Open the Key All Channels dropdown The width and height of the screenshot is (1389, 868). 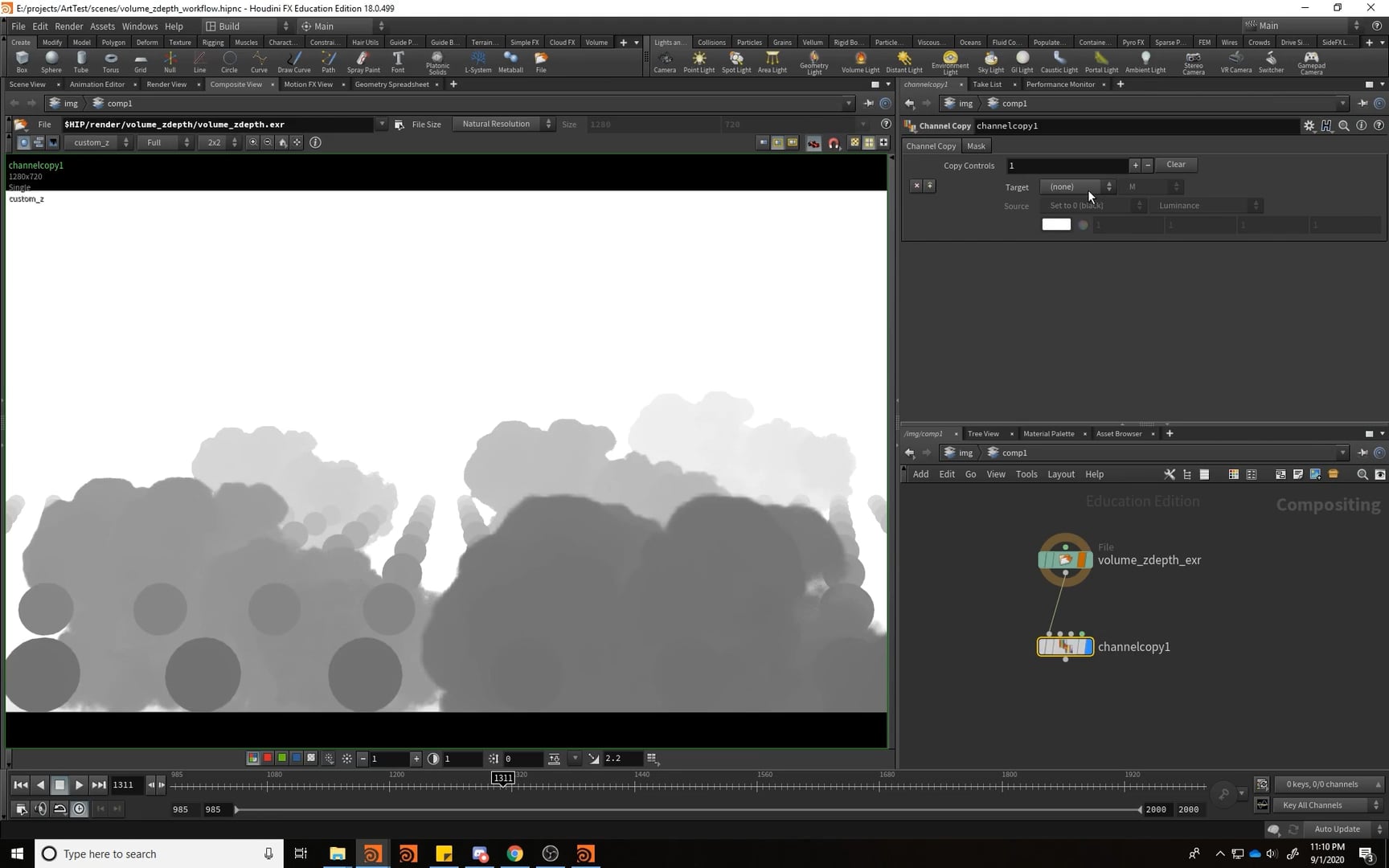coord(1327,805)
